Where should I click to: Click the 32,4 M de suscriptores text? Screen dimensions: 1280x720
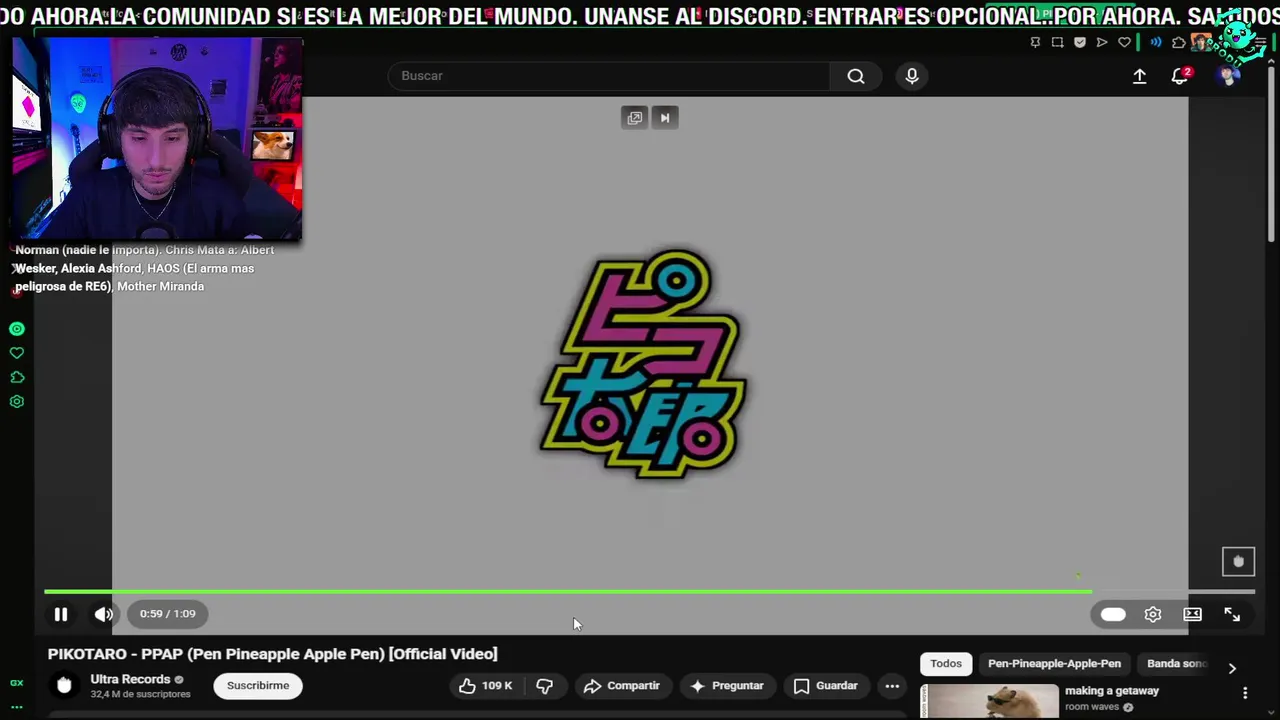click(x=140, y=694)
